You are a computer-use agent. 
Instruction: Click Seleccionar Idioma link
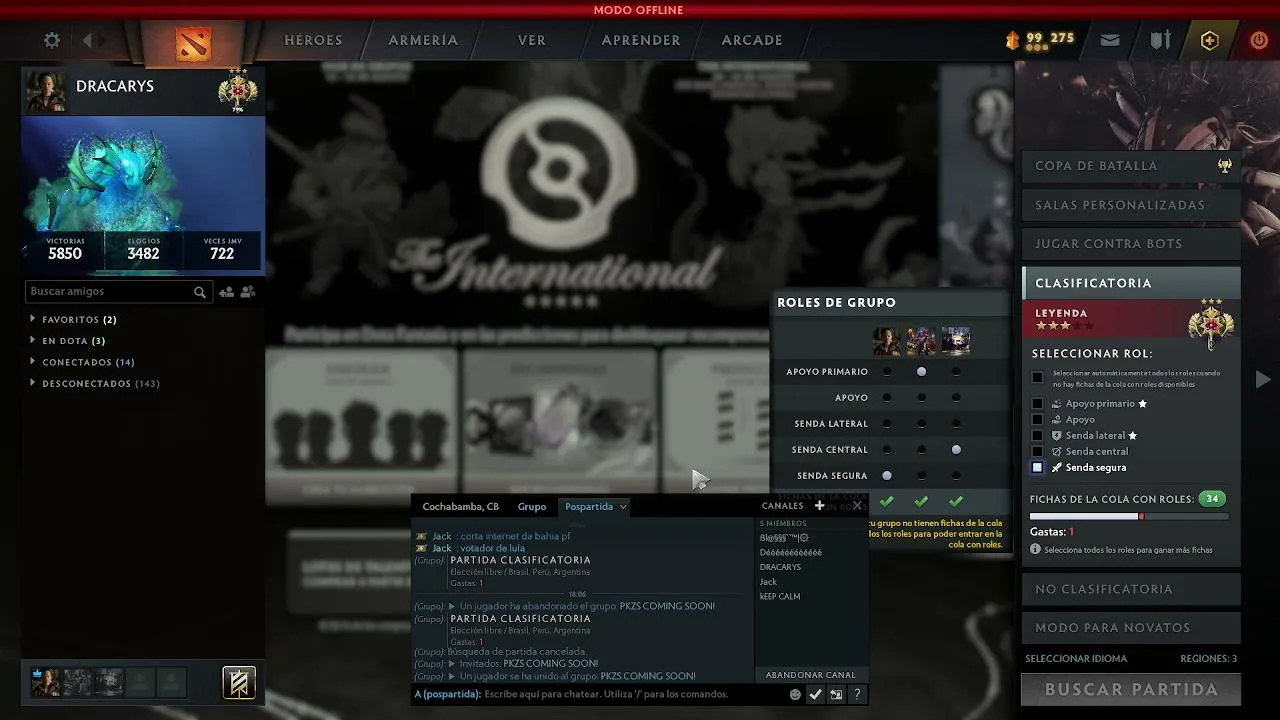point(1076,659)
